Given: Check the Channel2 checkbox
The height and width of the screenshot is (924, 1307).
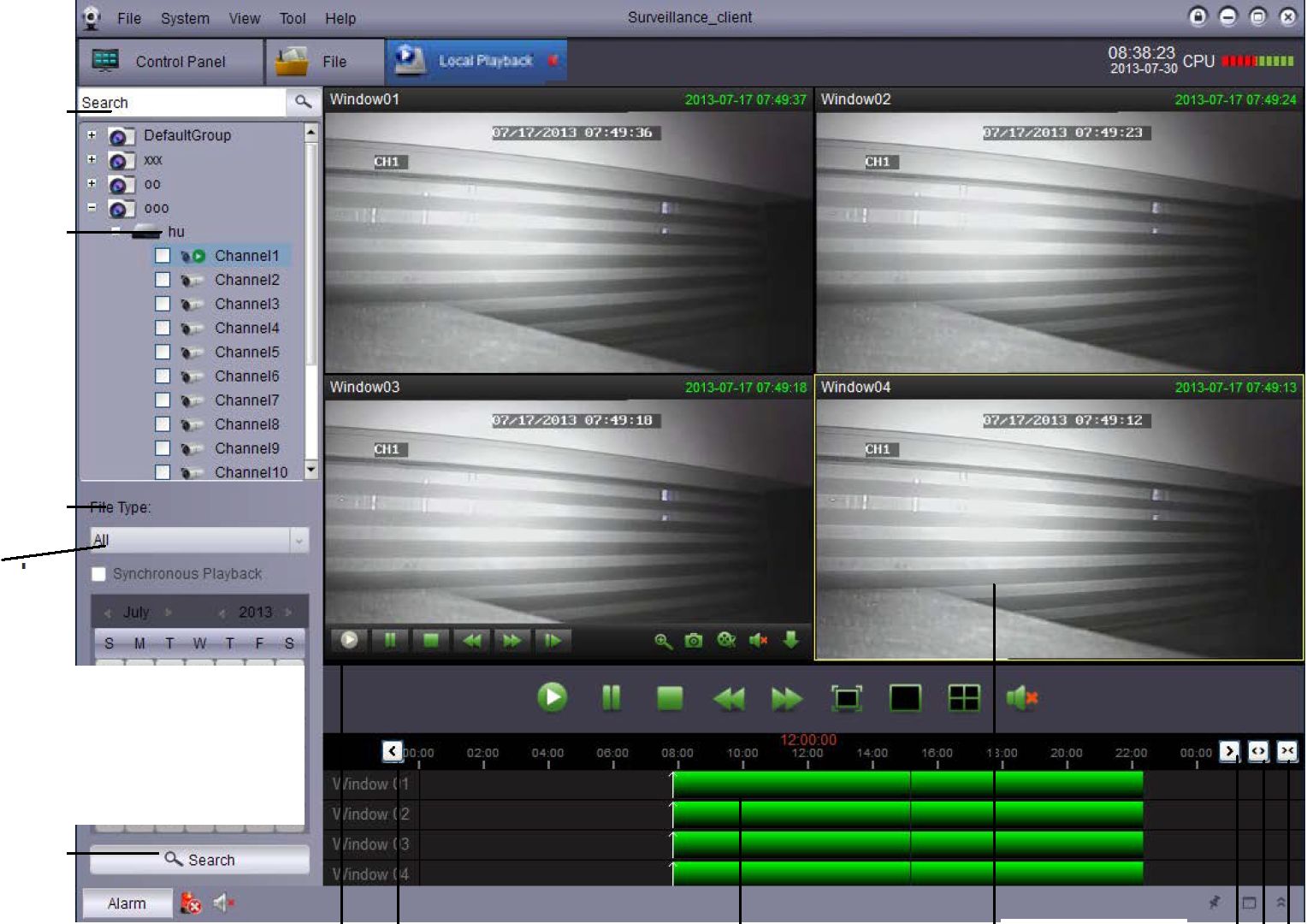Looking at the screenshot, I should point(163,280).
